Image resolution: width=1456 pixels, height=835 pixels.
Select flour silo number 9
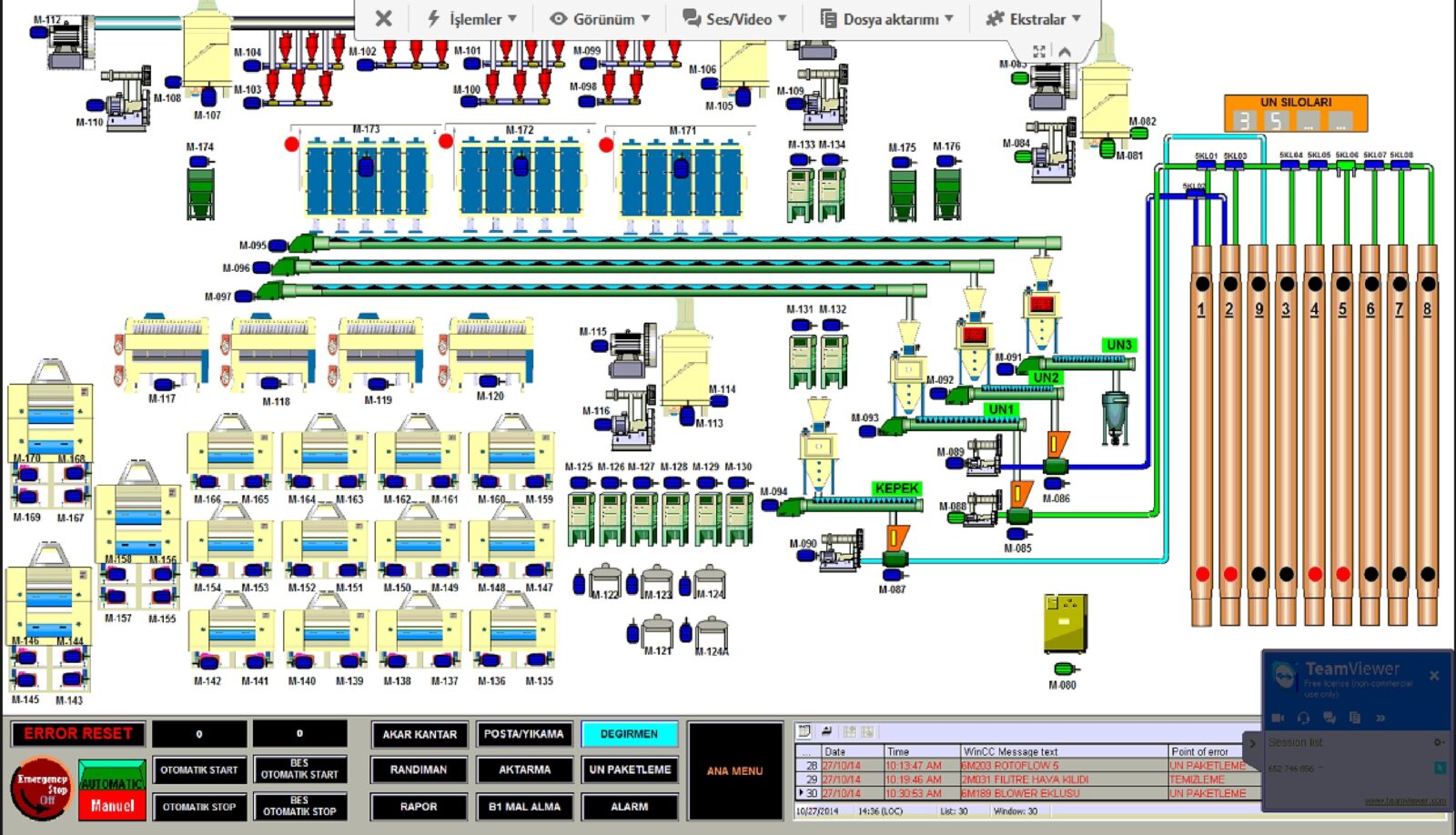tap(1259, 437)
